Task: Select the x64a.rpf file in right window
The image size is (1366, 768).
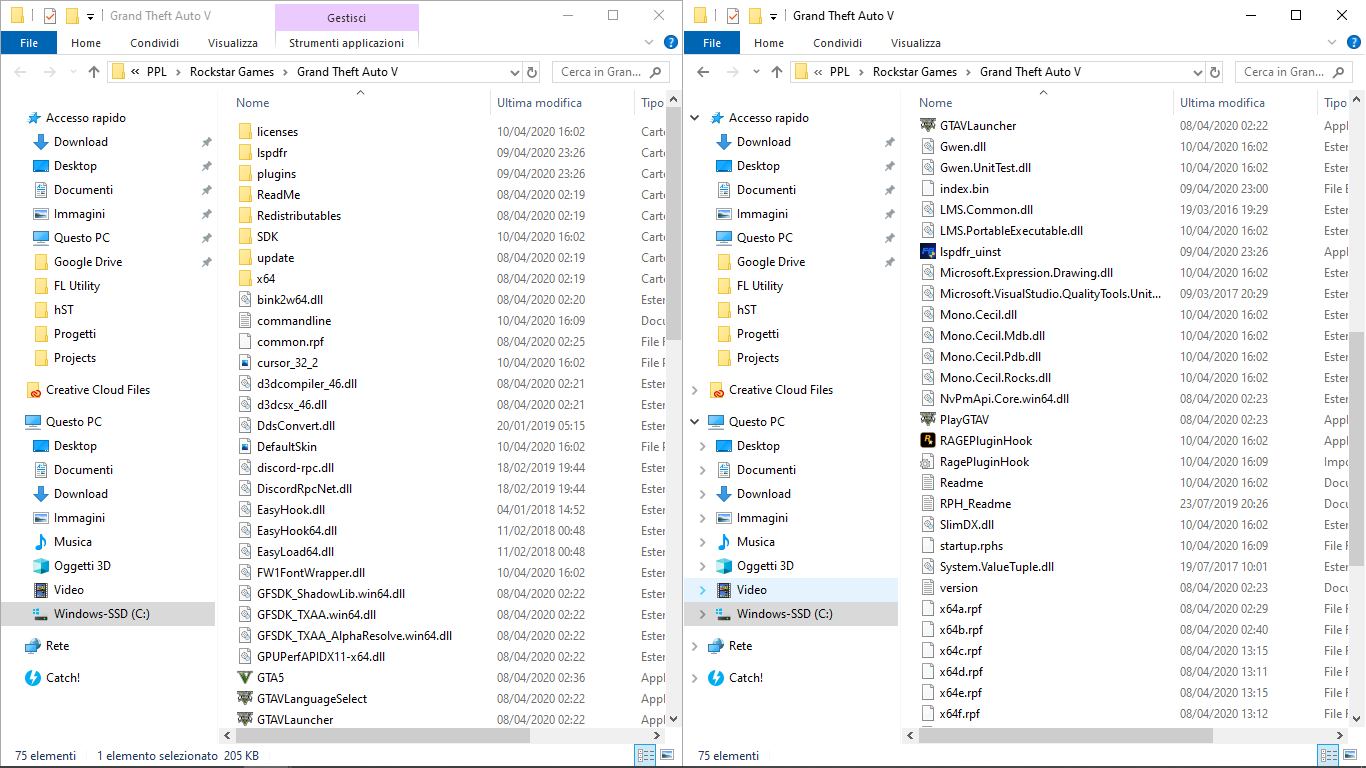Action: [x=960, y=609]
